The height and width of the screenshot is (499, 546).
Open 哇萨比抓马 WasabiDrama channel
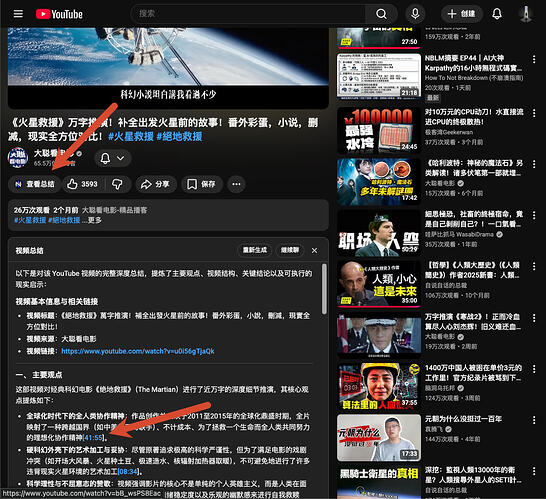coord(459,234)
